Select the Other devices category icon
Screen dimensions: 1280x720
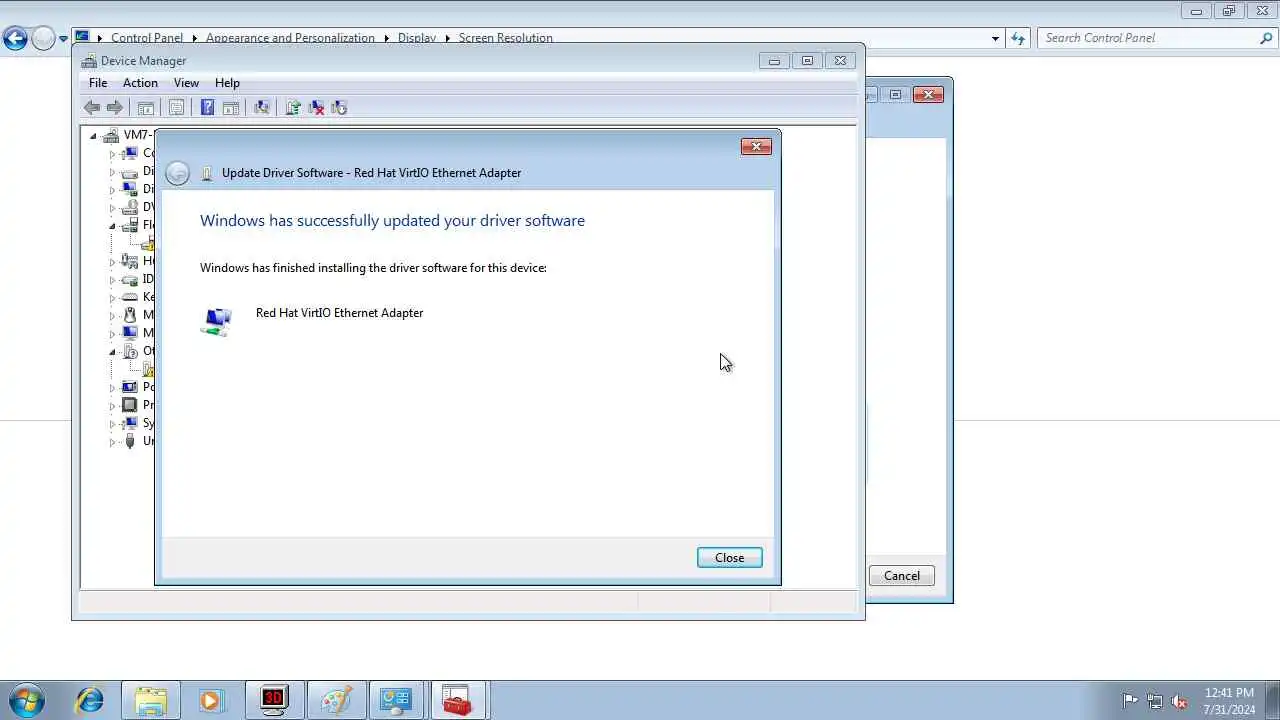coord(129,351)
